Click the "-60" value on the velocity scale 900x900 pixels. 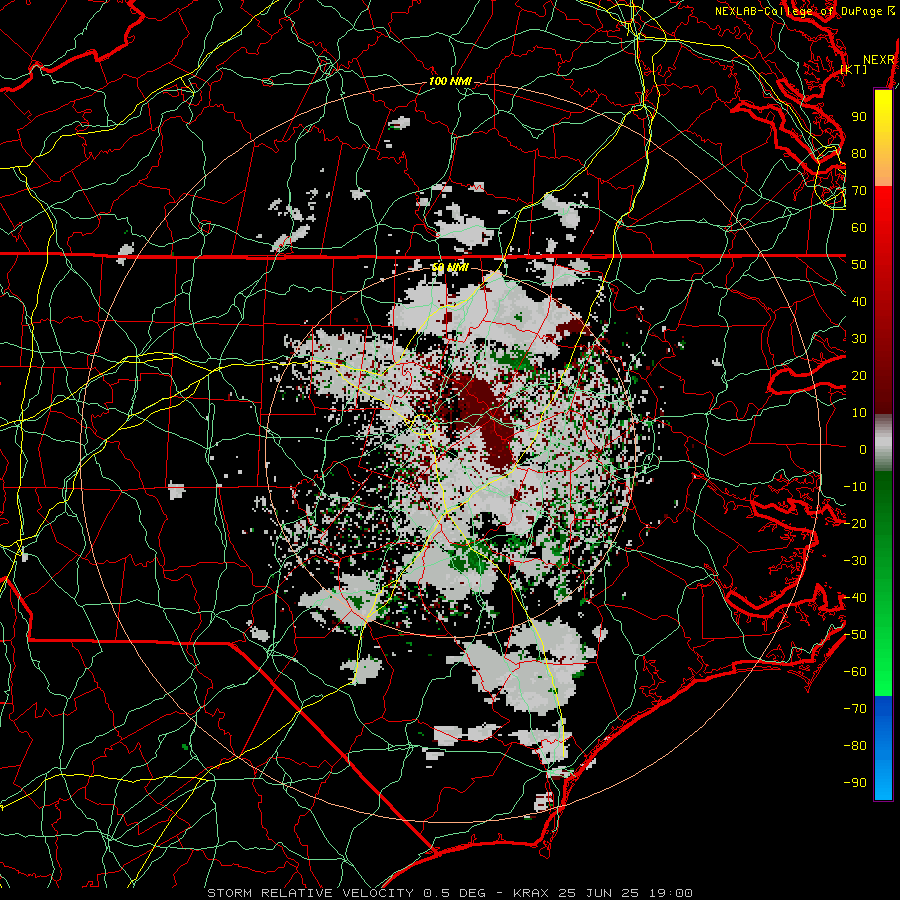(x=855, y=672)
